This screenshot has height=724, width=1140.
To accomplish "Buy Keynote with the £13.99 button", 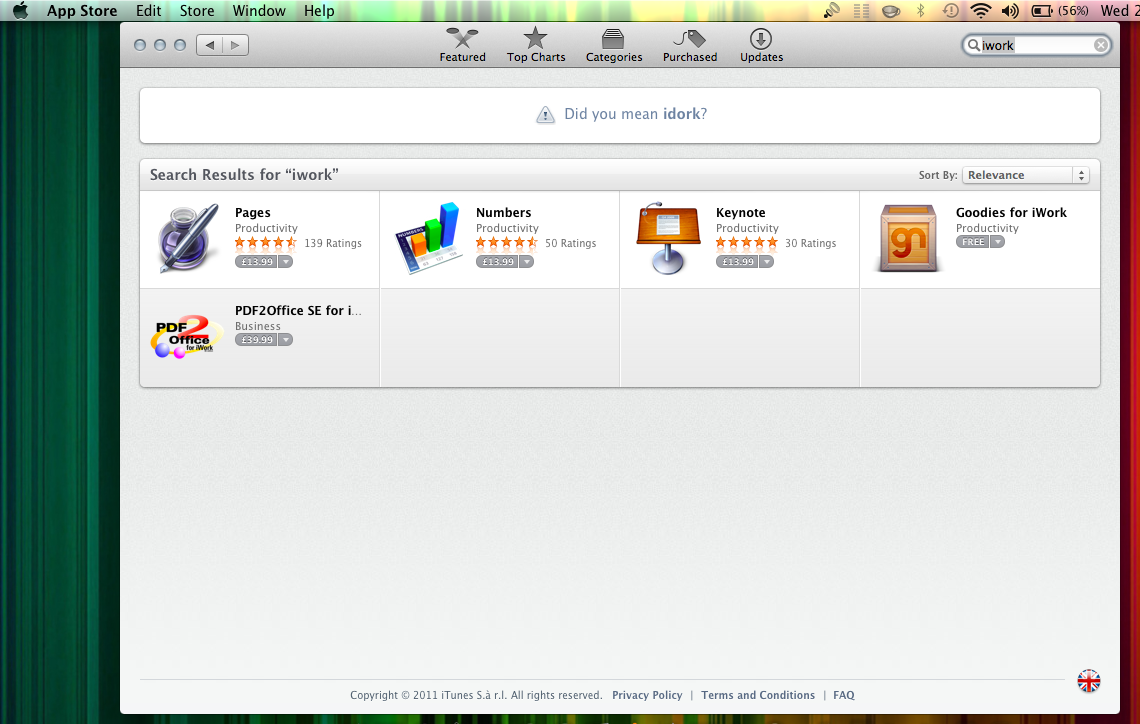I will (737, 262).
